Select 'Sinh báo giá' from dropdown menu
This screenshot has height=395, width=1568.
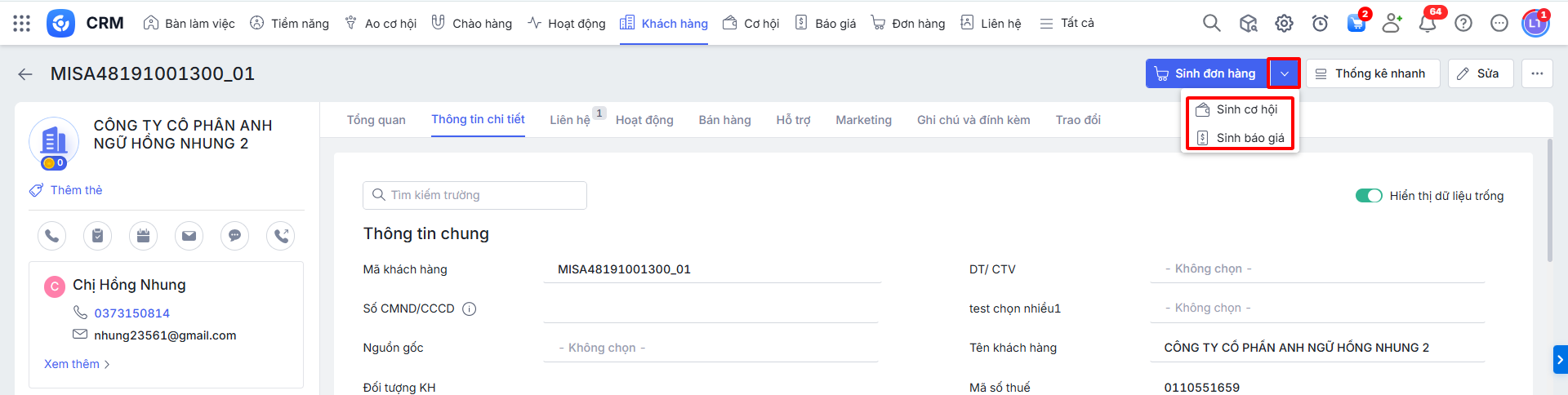[x=1249, y=138]
